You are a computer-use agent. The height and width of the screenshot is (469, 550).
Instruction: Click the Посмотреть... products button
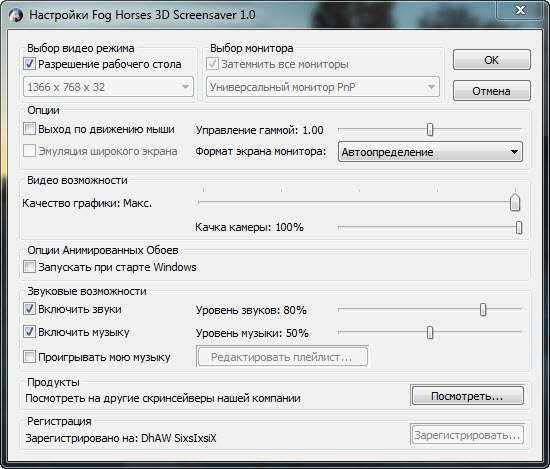[468, 396]
